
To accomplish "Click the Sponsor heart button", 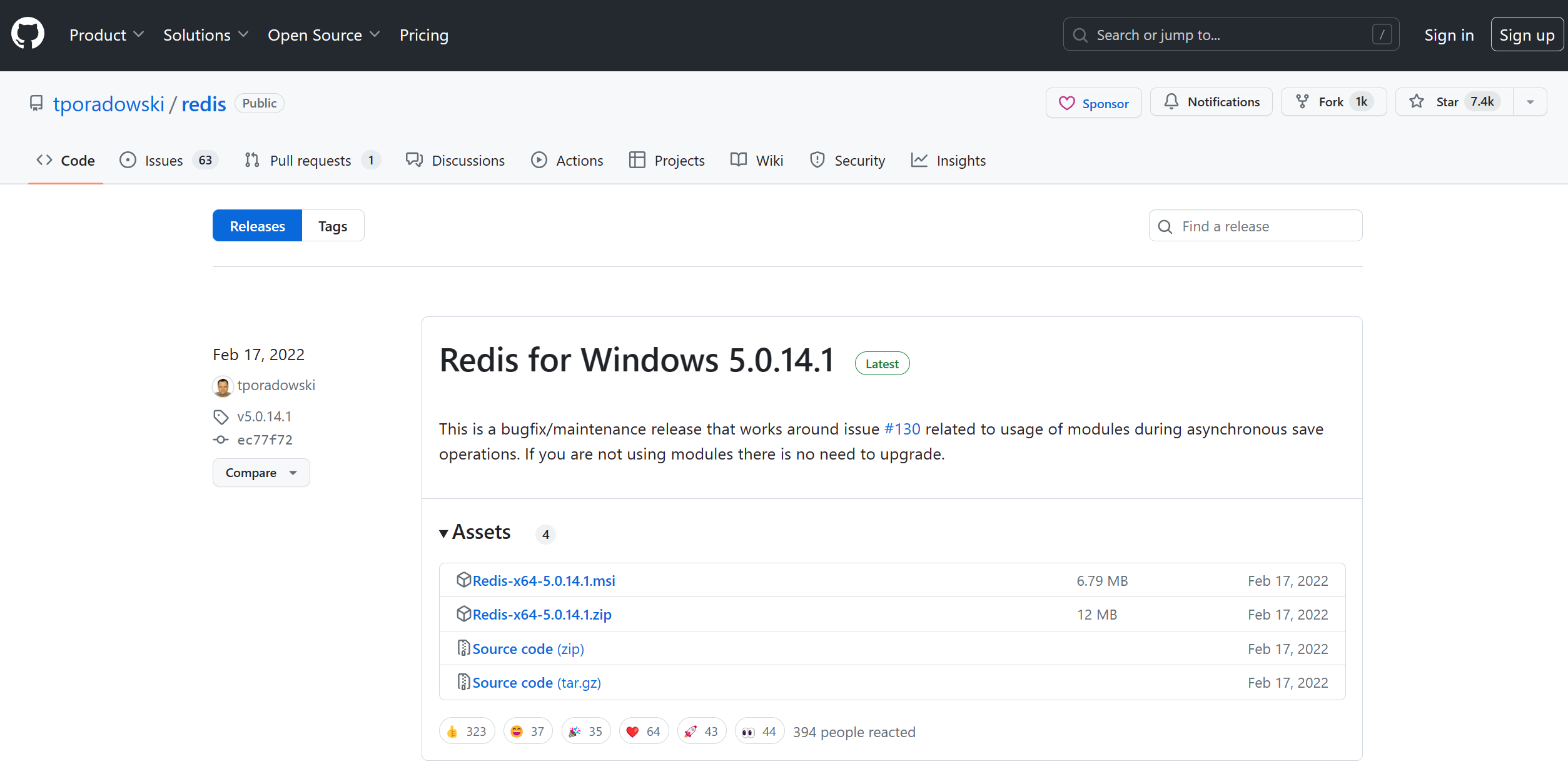I will point(1093,103).
